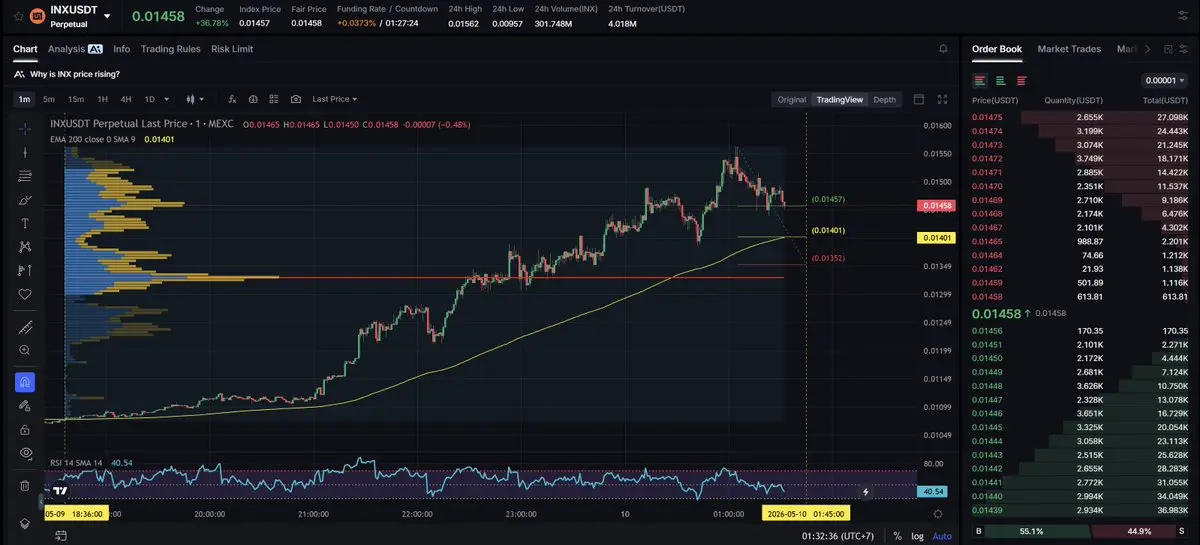Select the 1D timeframe
This screenshot has height=545, width=1200.
pos(150,99)
